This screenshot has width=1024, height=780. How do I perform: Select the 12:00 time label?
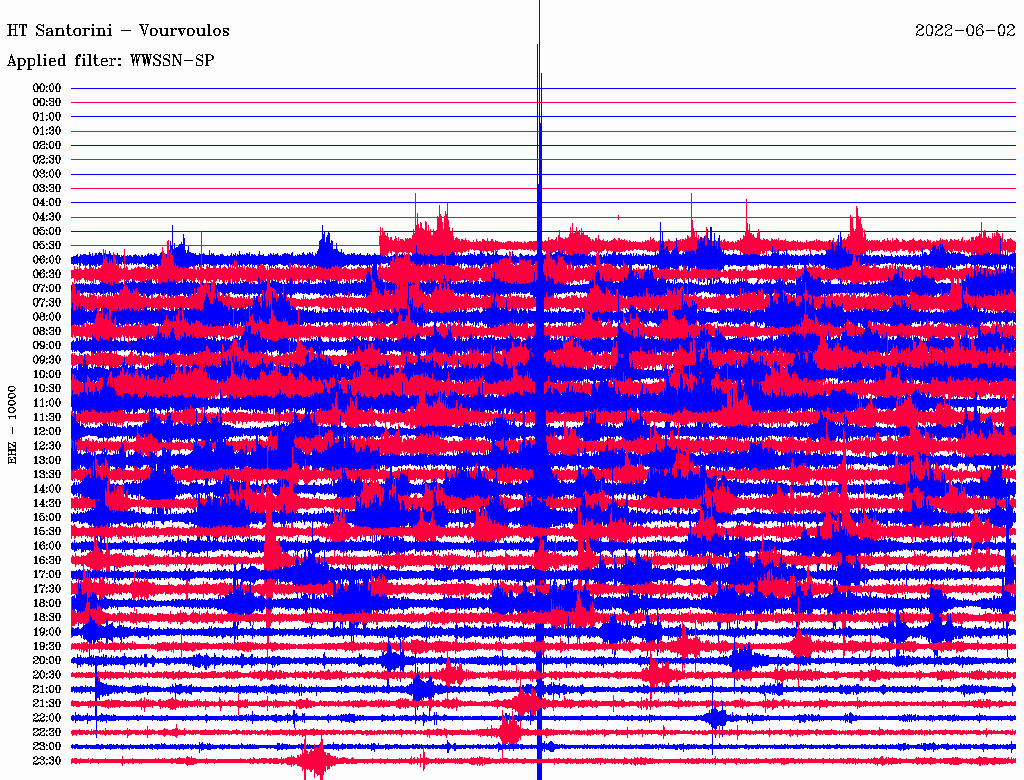point(47,432)
